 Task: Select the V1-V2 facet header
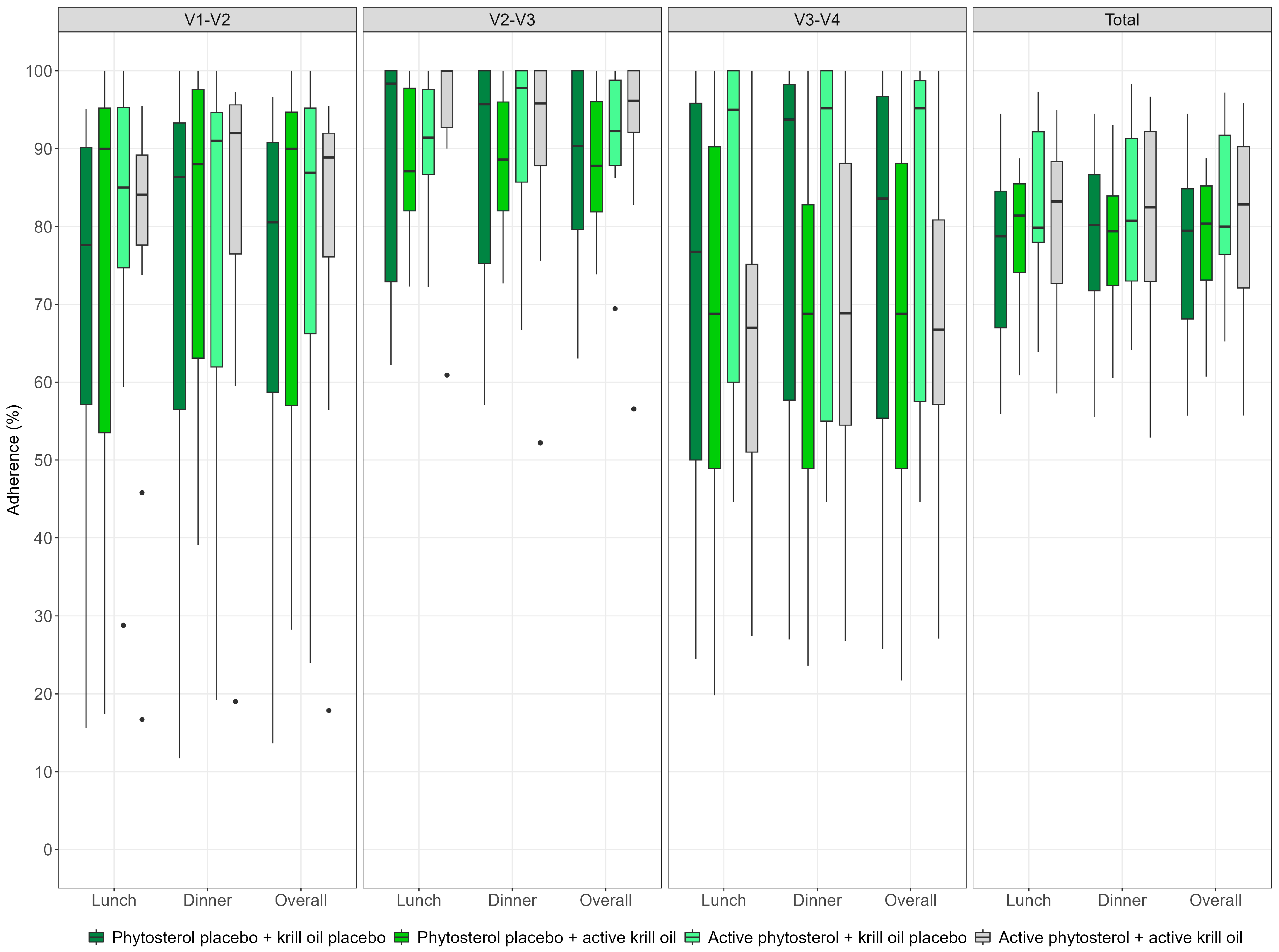(207, 20)
